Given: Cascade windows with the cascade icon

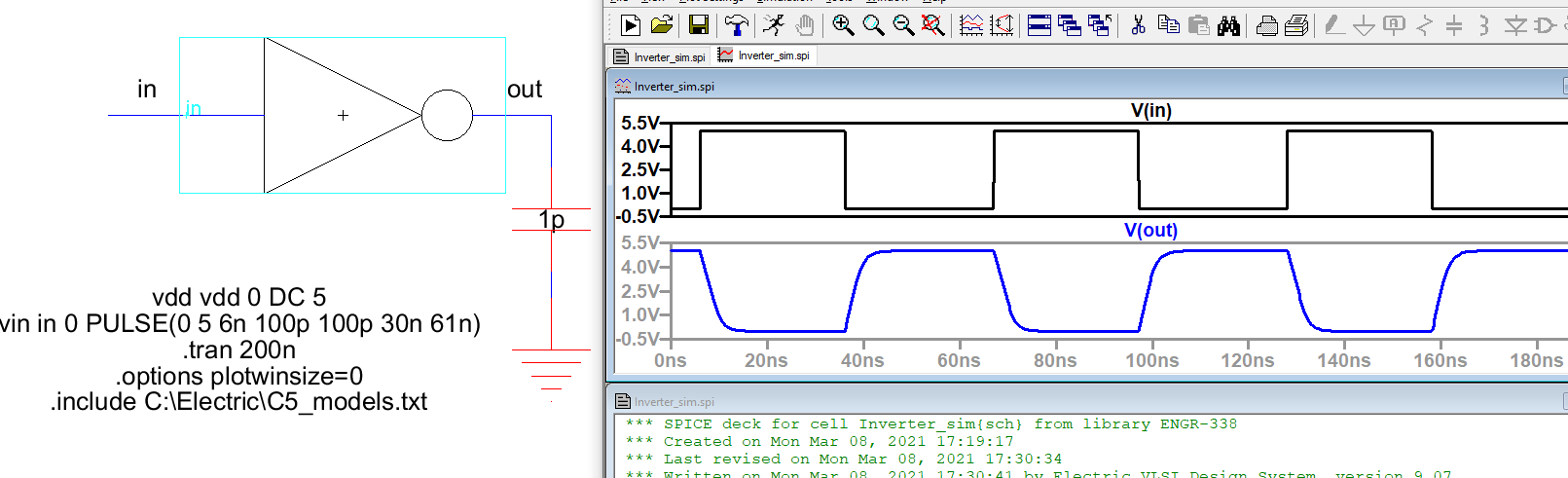Looking at the screenshot, I should 1070,26.
